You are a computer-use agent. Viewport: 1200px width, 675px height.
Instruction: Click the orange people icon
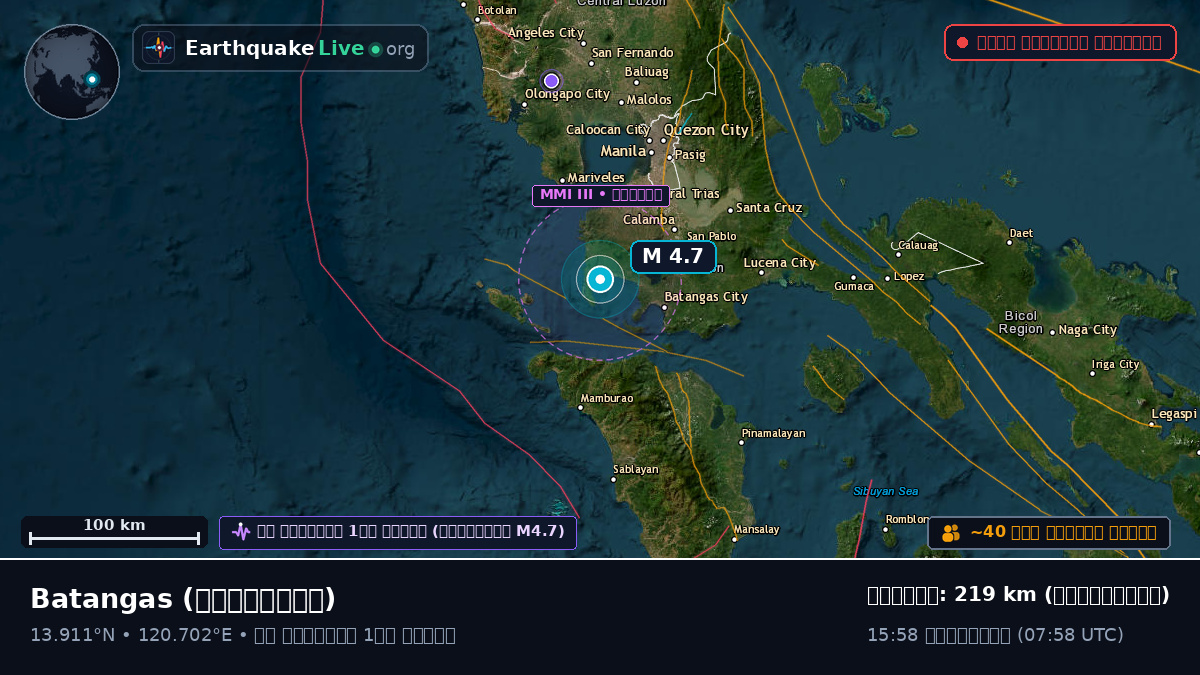tap(951, 533)
